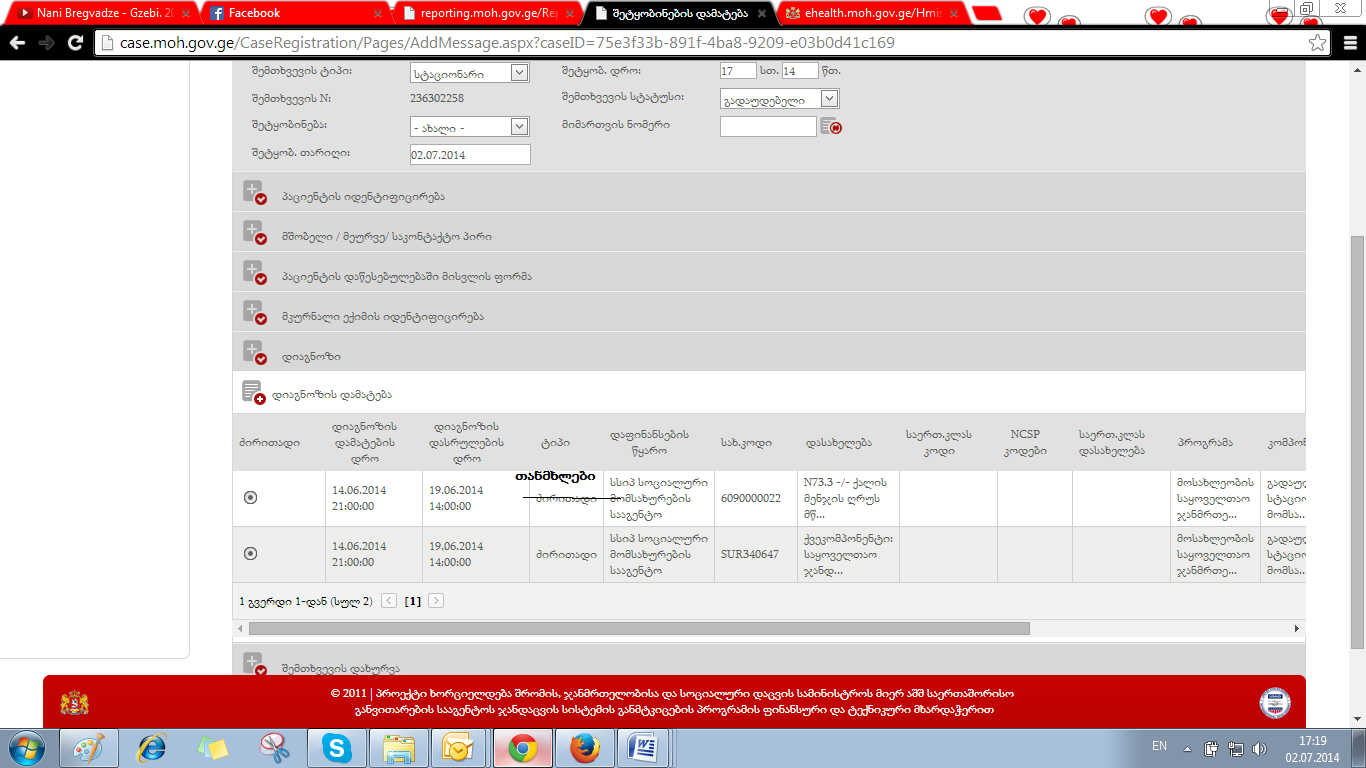1366x768 pixels.
Task: Go to next page in table pager
Action: point(436,601)
